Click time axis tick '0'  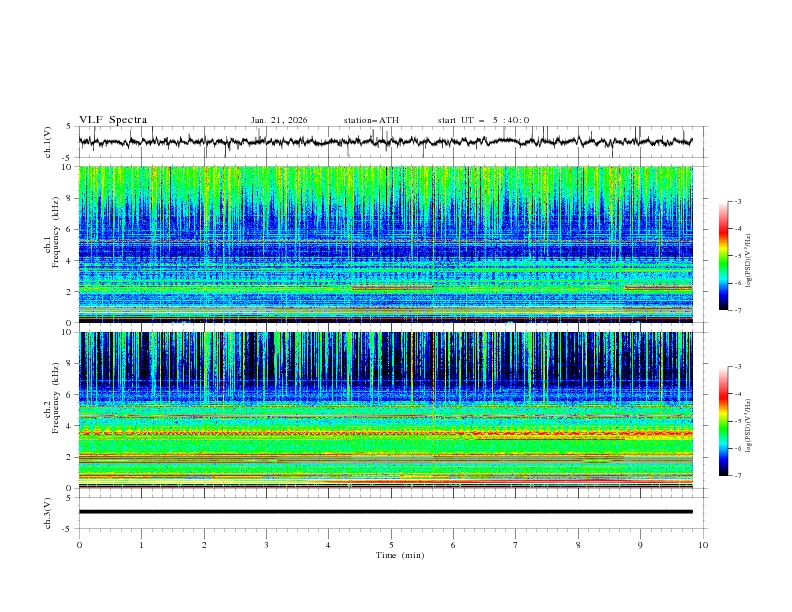(79, 545)
